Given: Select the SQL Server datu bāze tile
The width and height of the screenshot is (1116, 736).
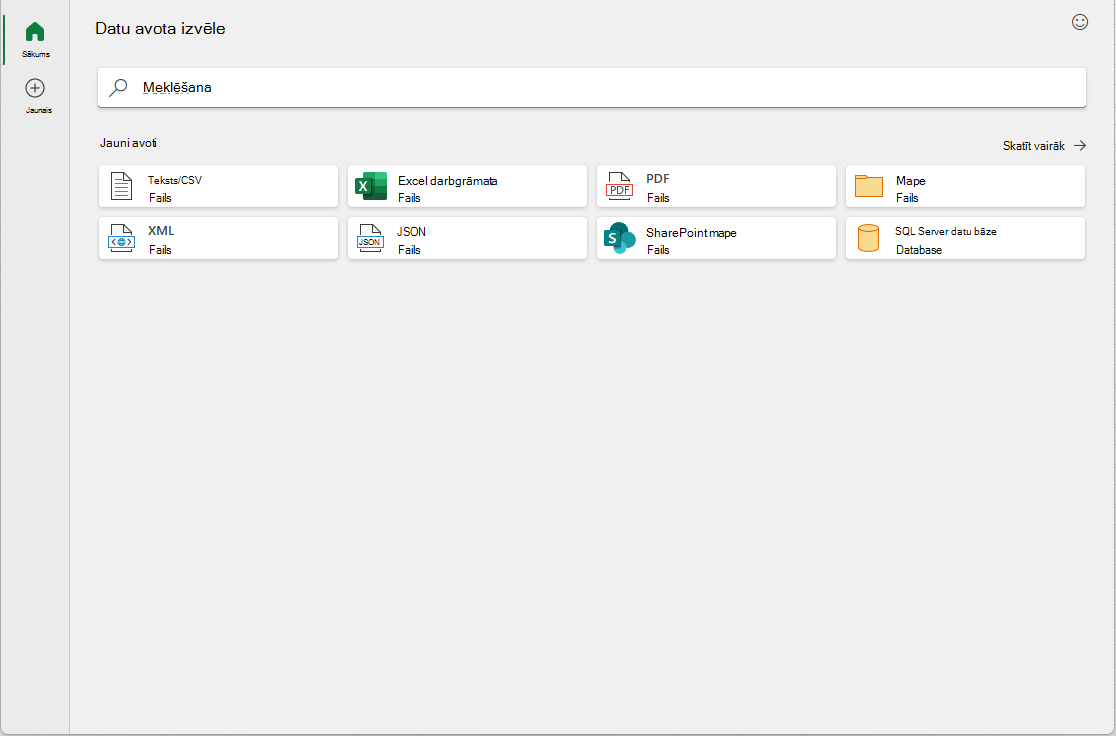Looking at the screenshot, I should click(965, 238).
